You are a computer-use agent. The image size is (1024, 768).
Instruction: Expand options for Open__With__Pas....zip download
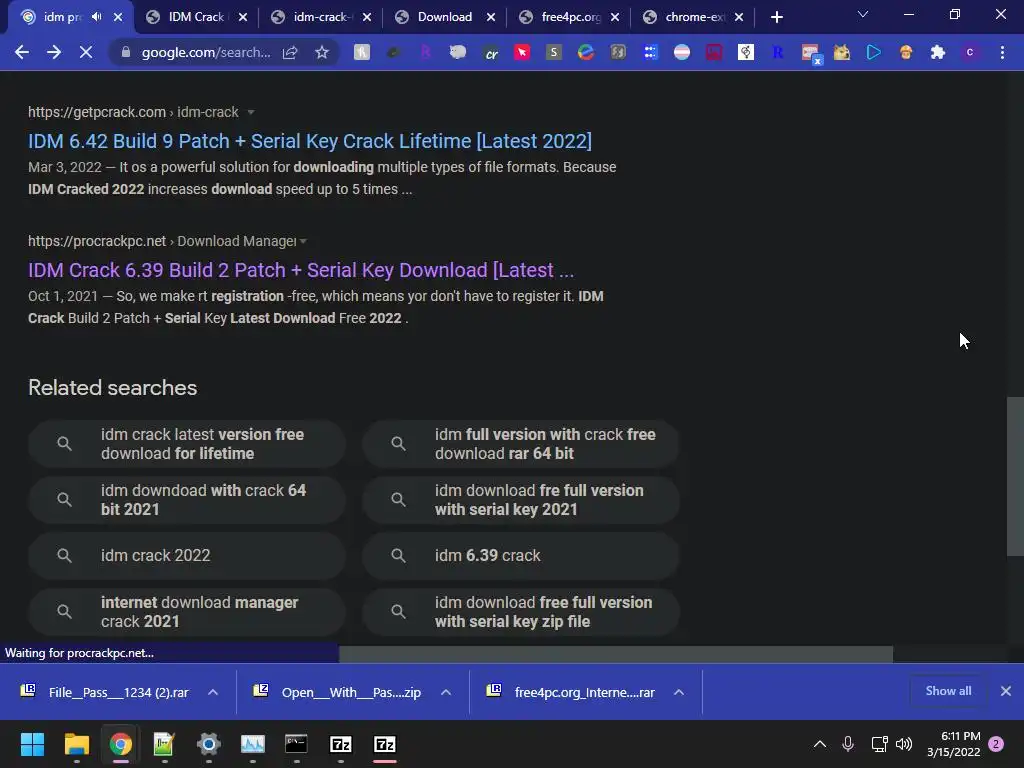(446, 692)
